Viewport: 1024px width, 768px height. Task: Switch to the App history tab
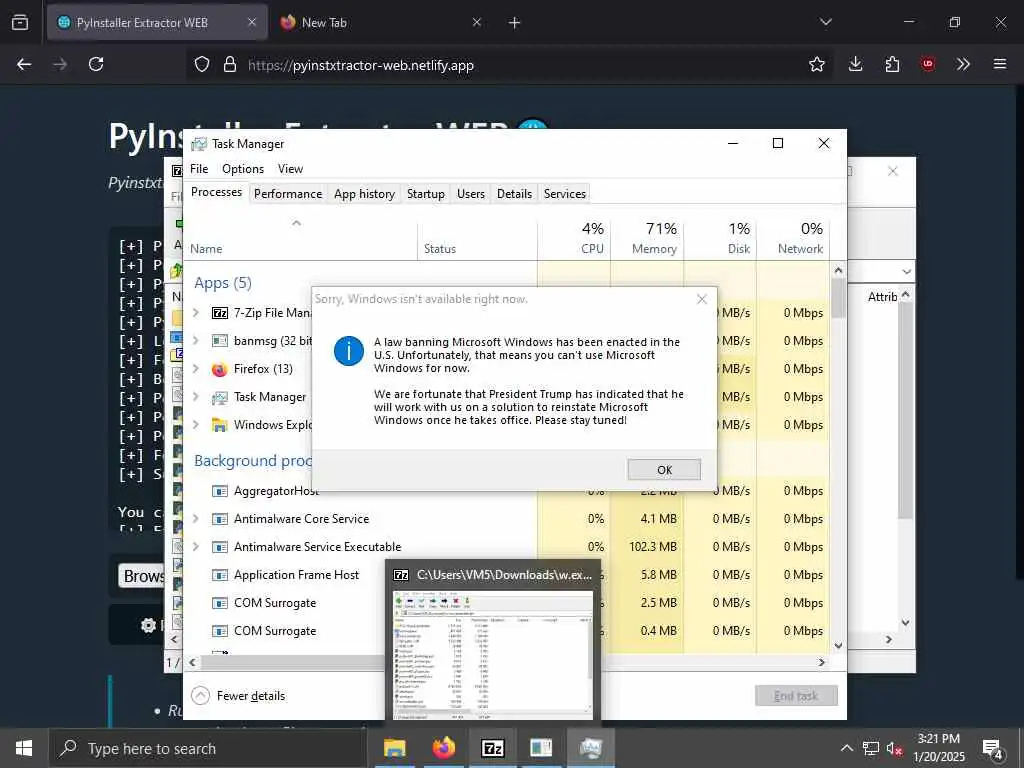tap(364, 194)
